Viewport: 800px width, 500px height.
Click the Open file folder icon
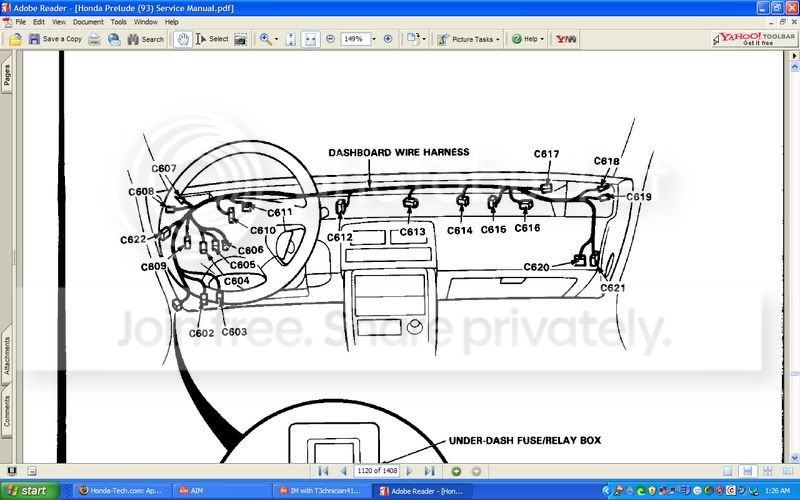(x=16, y=39)
